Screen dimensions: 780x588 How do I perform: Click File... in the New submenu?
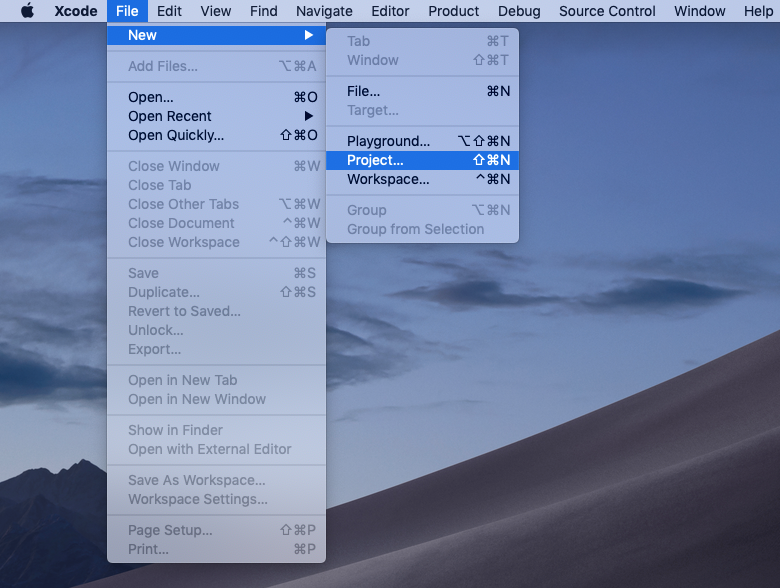click(x=422, y=92)
